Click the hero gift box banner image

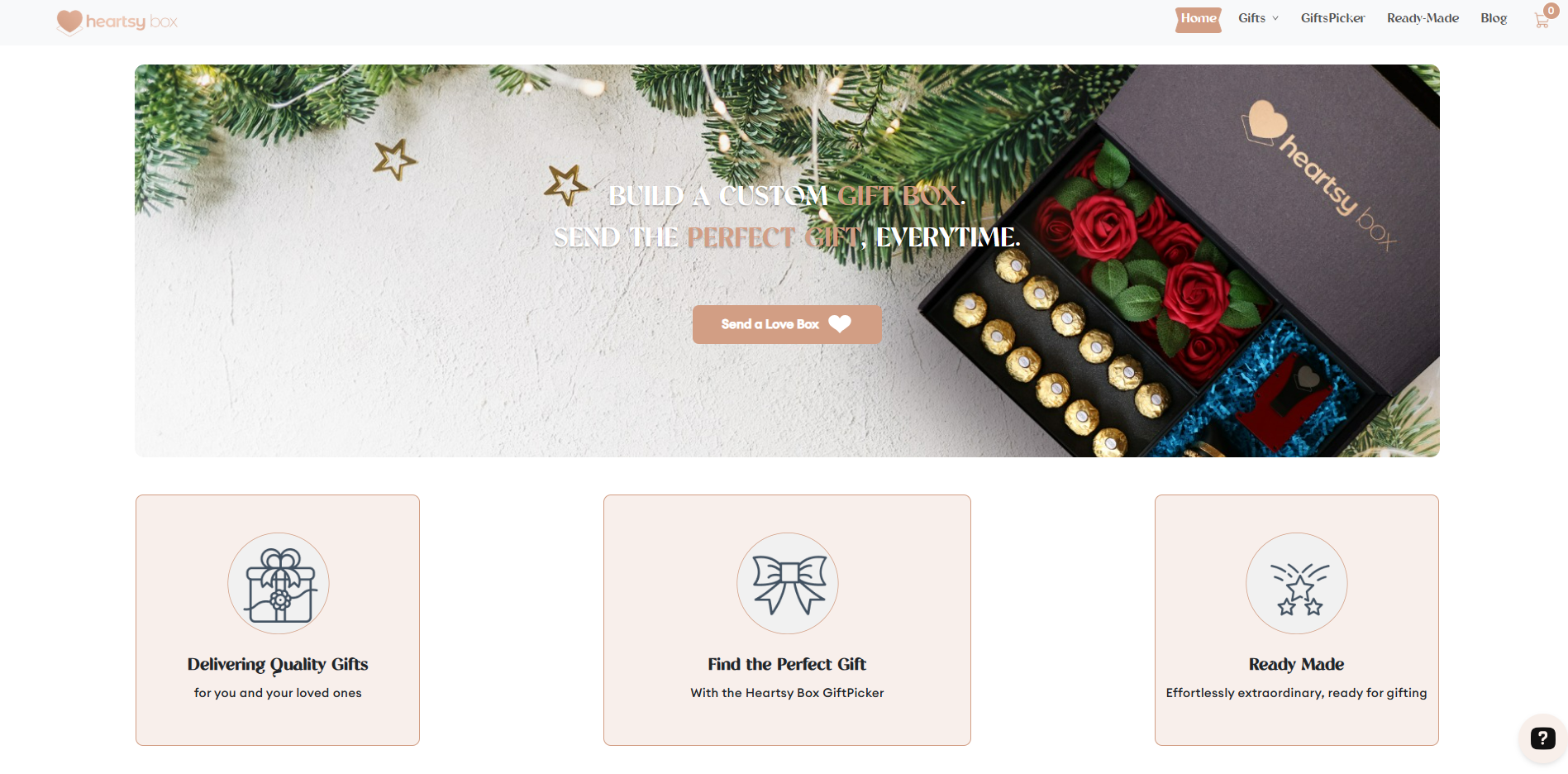787,260
